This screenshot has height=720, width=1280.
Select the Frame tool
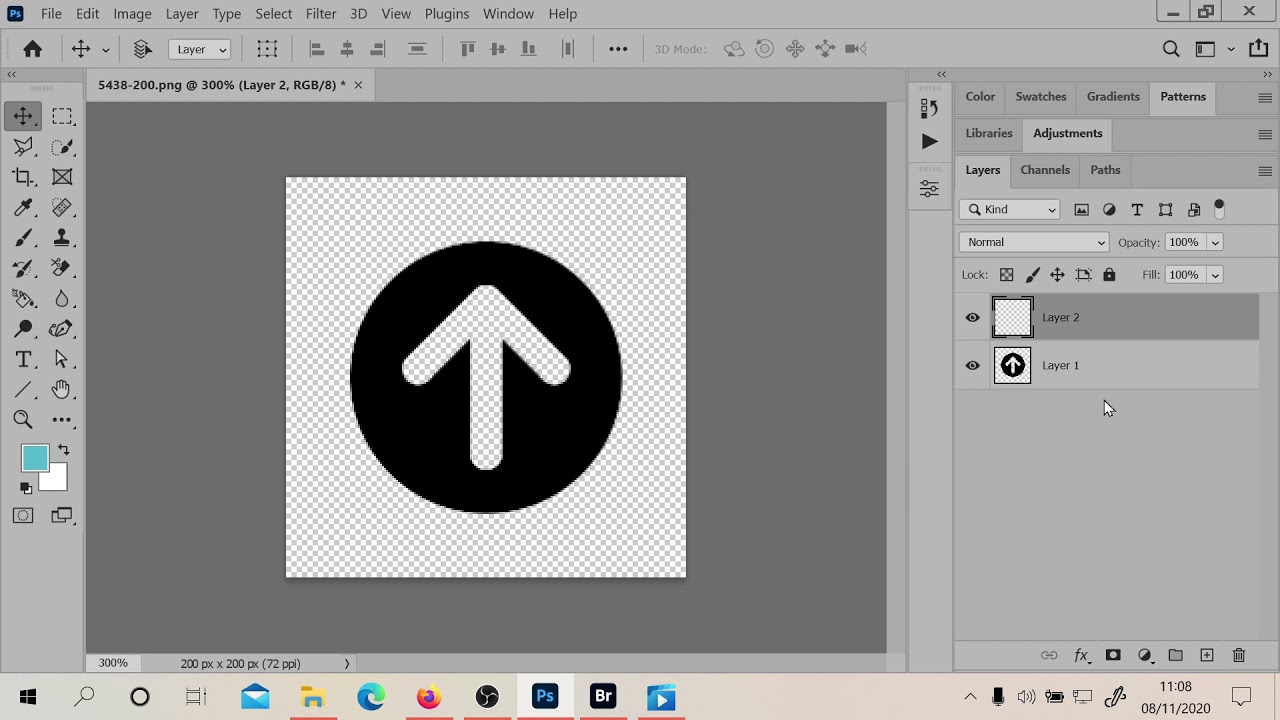[62, 177]
